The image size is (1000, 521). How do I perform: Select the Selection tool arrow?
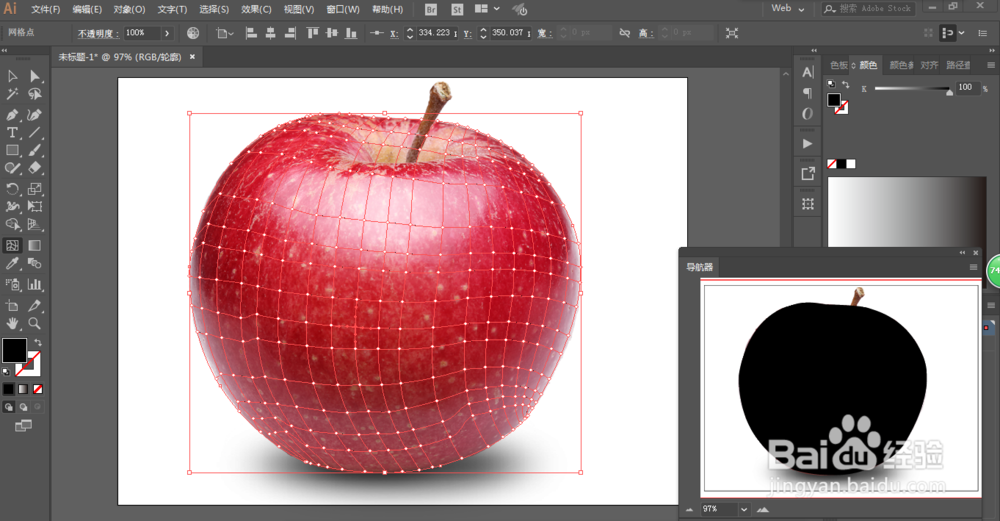tap(12, 77)
